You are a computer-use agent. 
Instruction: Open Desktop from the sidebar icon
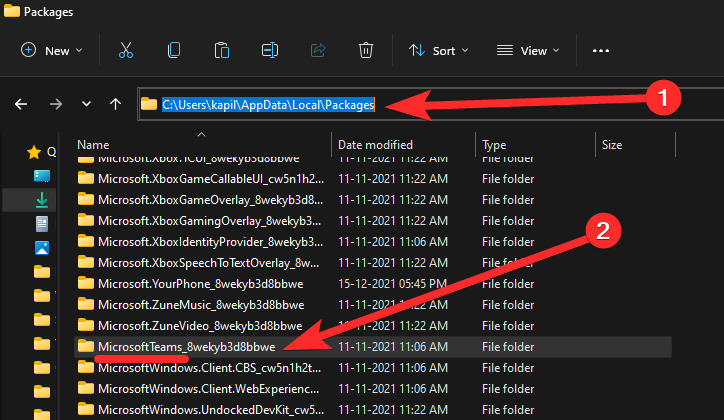pyautogui.click(x=42, y=176)
